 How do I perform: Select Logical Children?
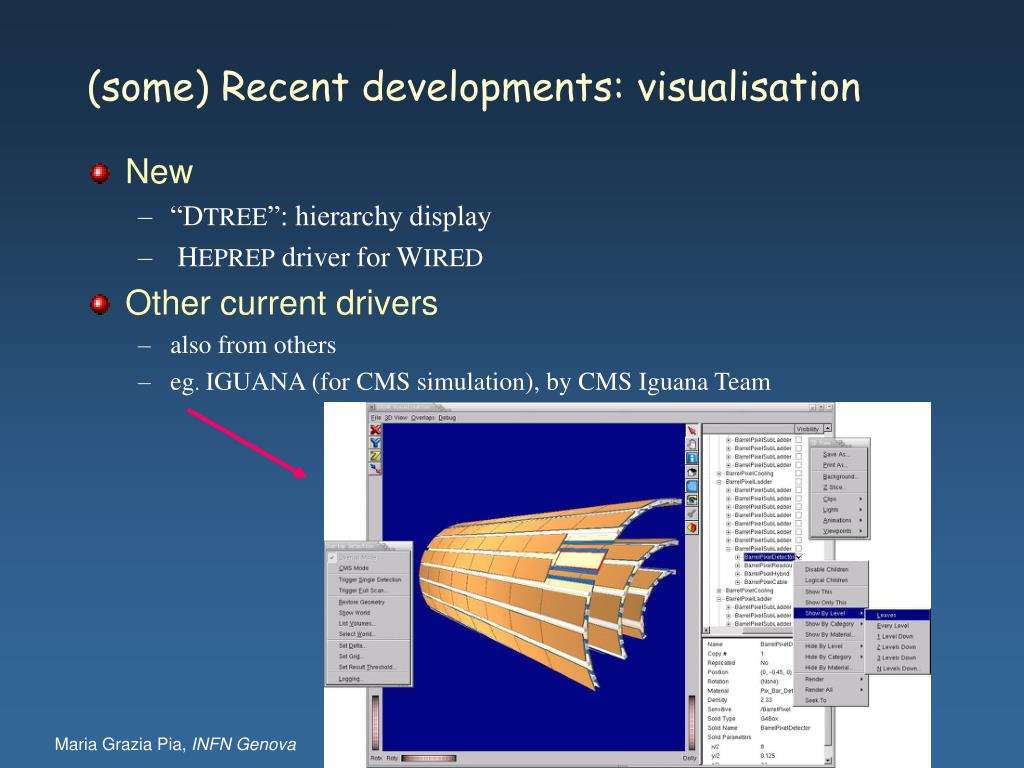(831, 581)
